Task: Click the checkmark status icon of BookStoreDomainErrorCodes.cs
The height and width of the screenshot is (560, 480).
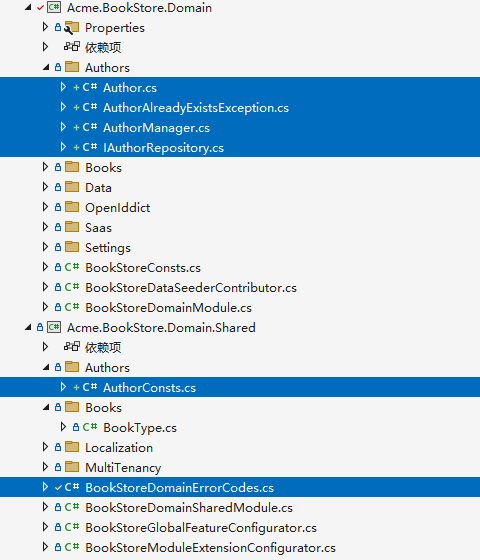Action: [58, 488]
